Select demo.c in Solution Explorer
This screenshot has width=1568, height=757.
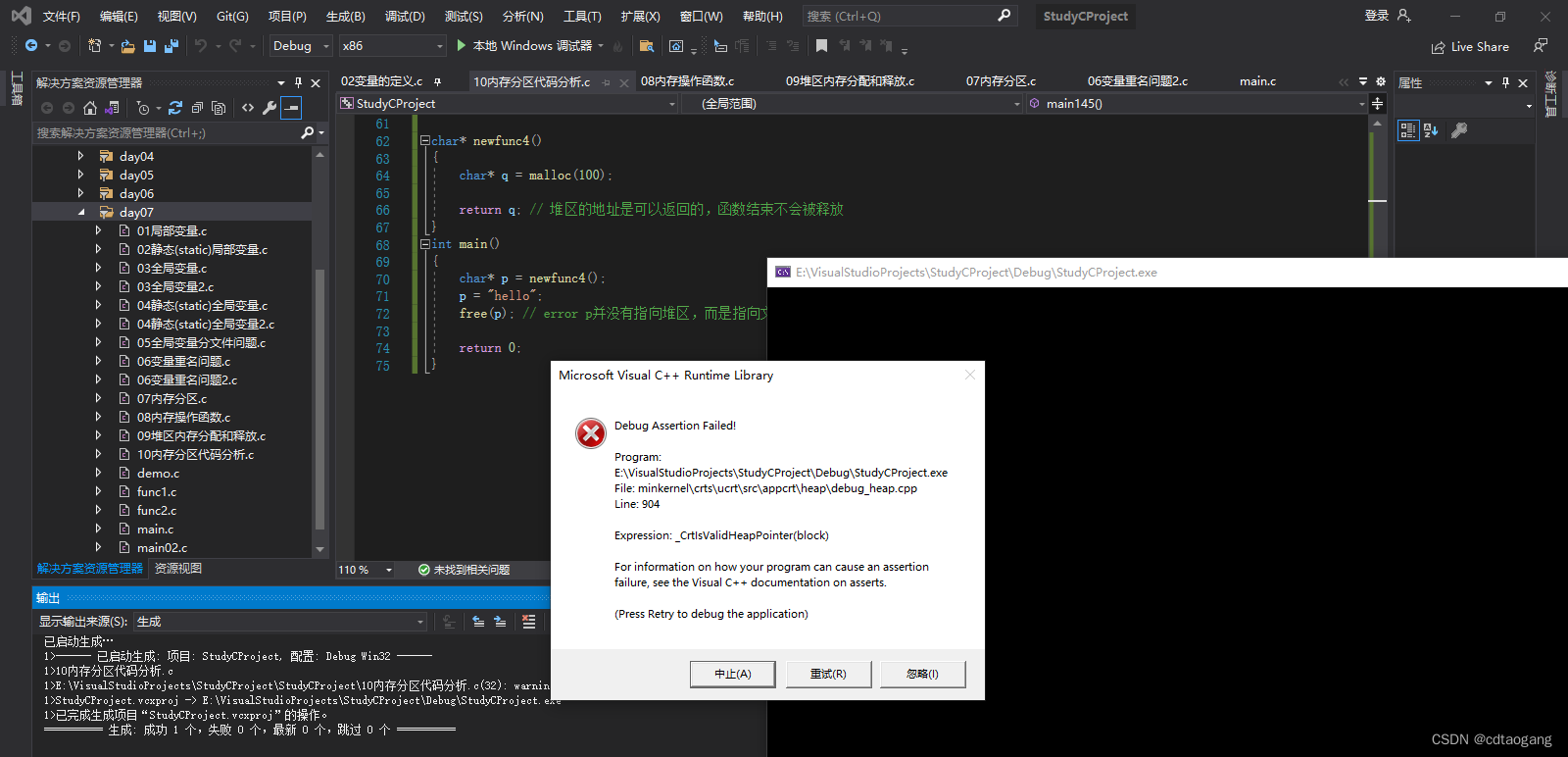point(157,473)
